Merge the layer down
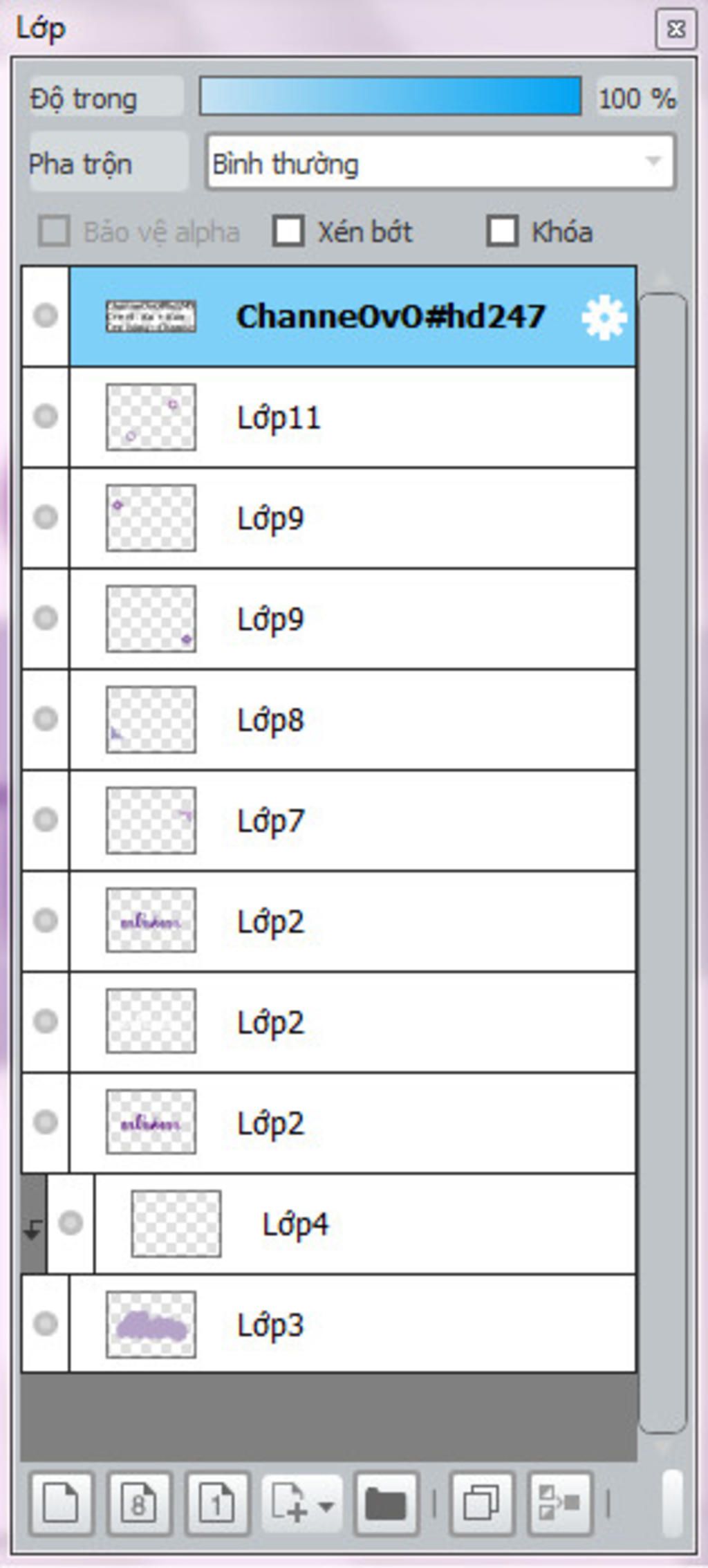 [560, 1504]
